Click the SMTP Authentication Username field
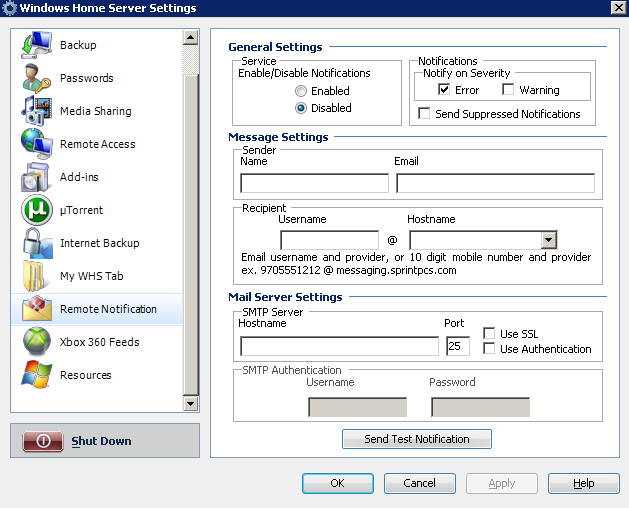Viewport: 629px width, 508px height. (x=357, y=407)
